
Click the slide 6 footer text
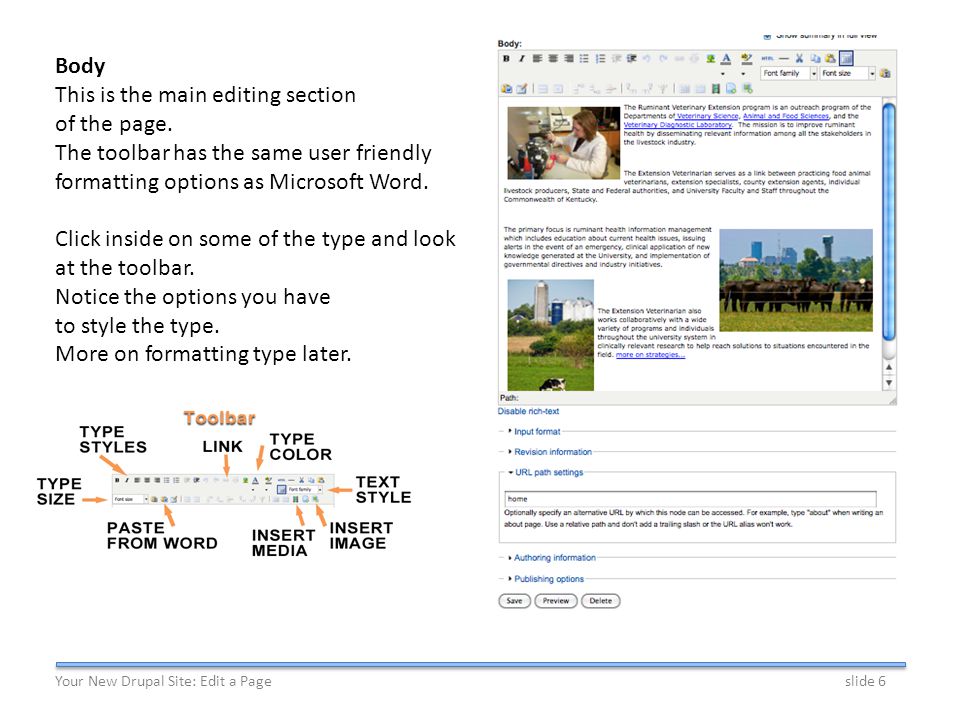pos(865,681)
